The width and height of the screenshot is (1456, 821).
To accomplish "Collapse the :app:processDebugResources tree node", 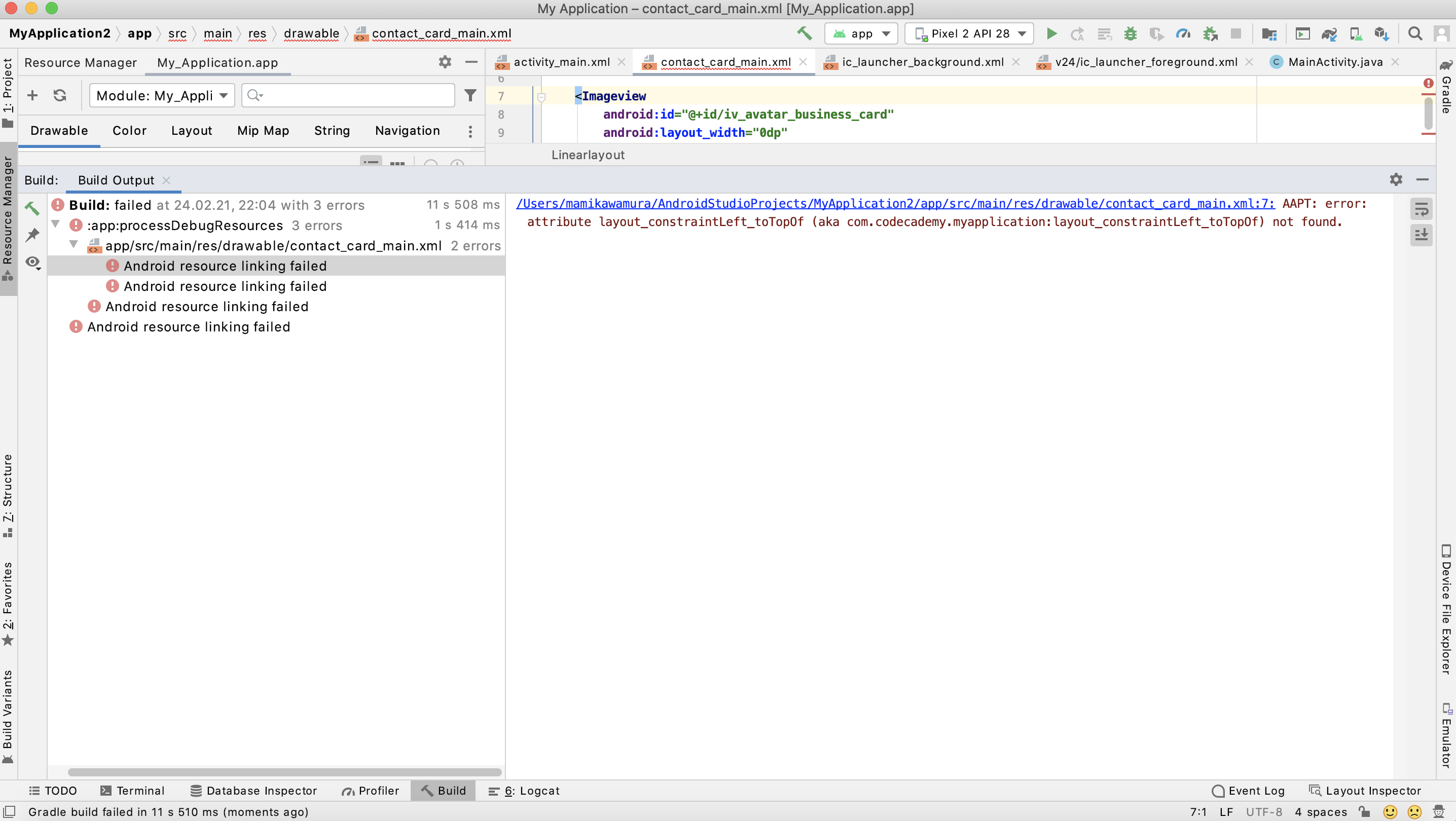I will click(56, 225).
